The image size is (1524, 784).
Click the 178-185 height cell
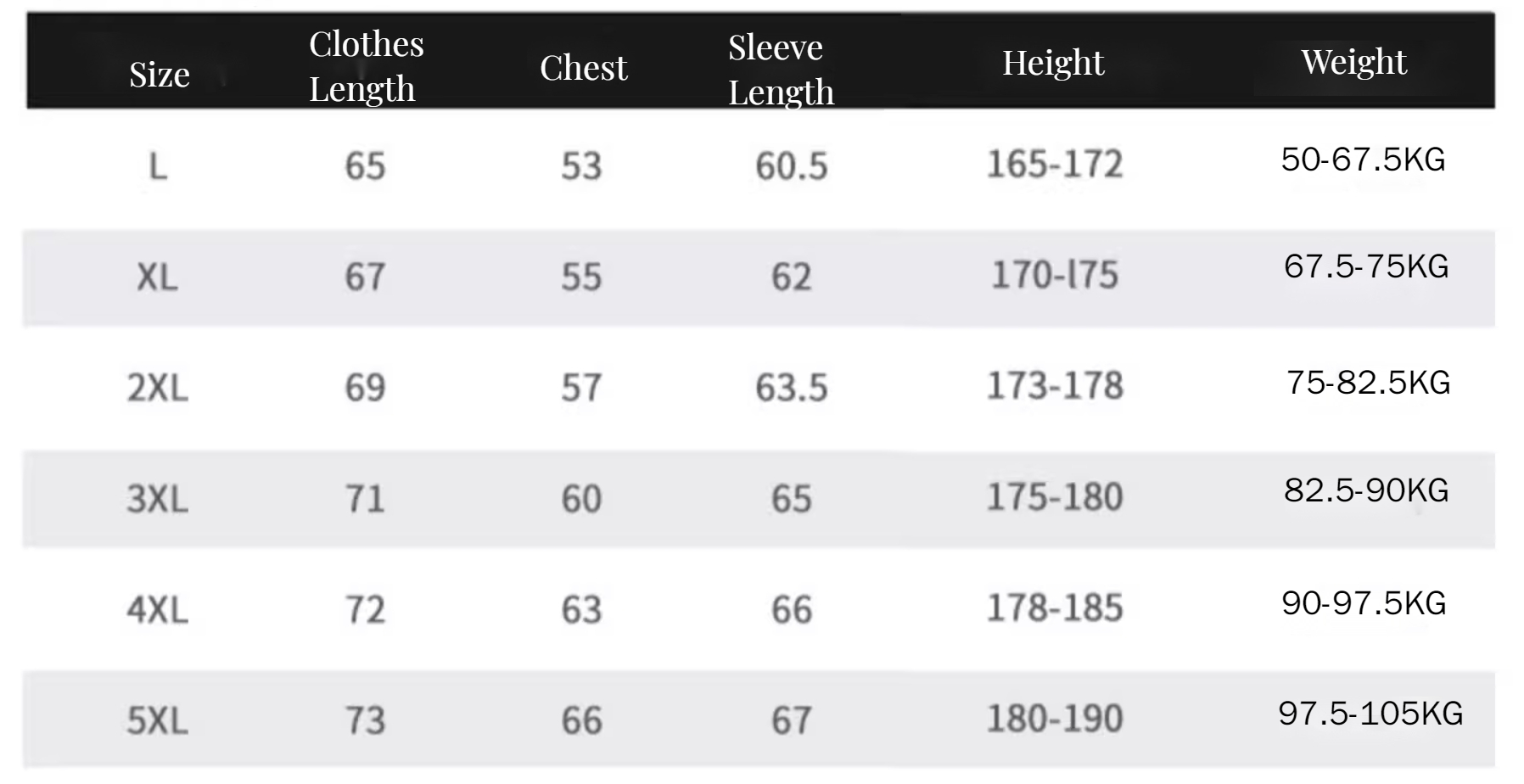pos(1055,608)
